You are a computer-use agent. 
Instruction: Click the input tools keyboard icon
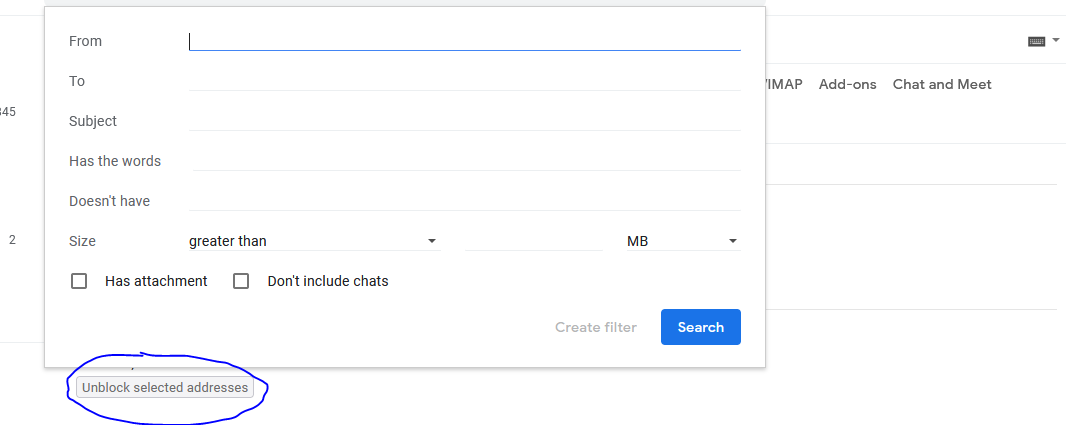(1036, 41)
